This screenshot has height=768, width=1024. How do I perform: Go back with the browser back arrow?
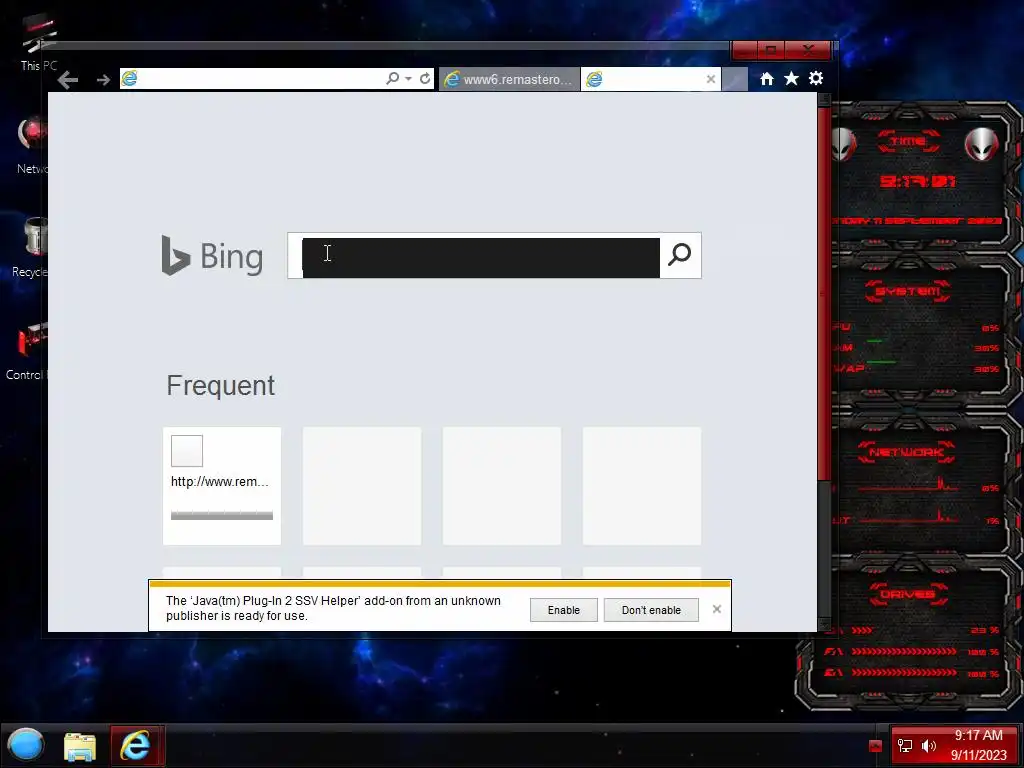point(68,80)
